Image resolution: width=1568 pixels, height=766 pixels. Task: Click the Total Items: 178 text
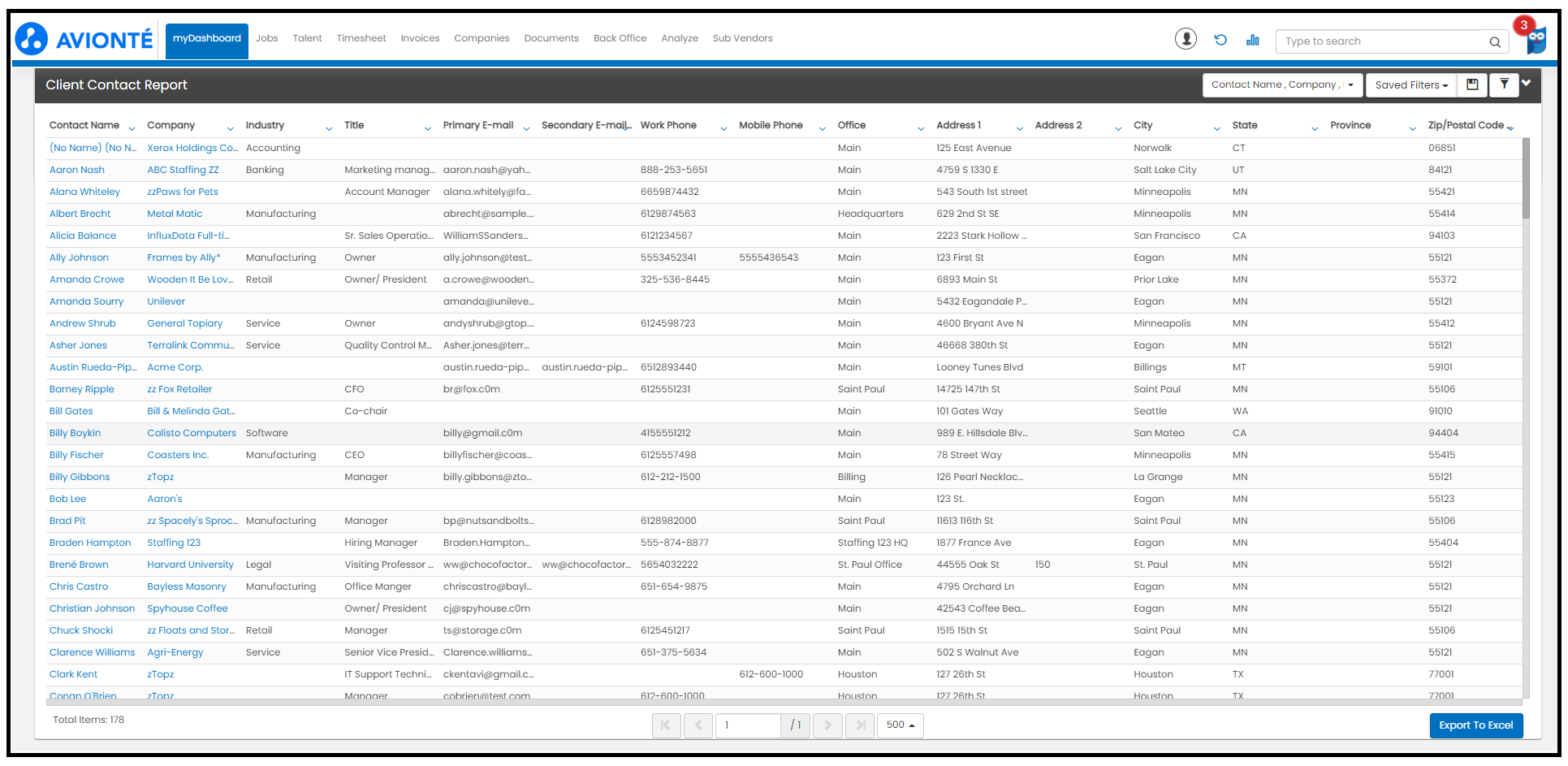coord(89,720)
